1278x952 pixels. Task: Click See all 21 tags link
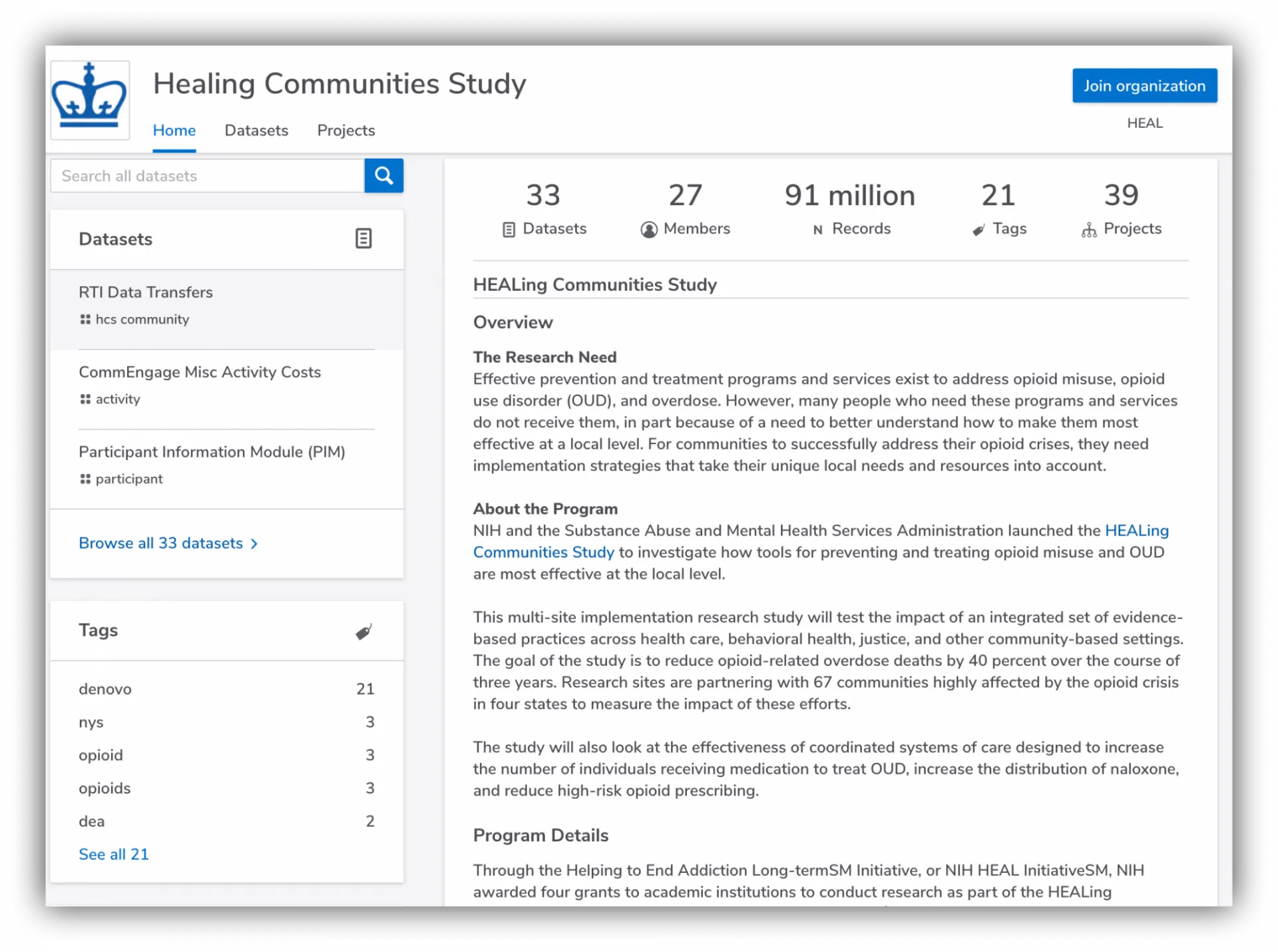coord(114,854)
